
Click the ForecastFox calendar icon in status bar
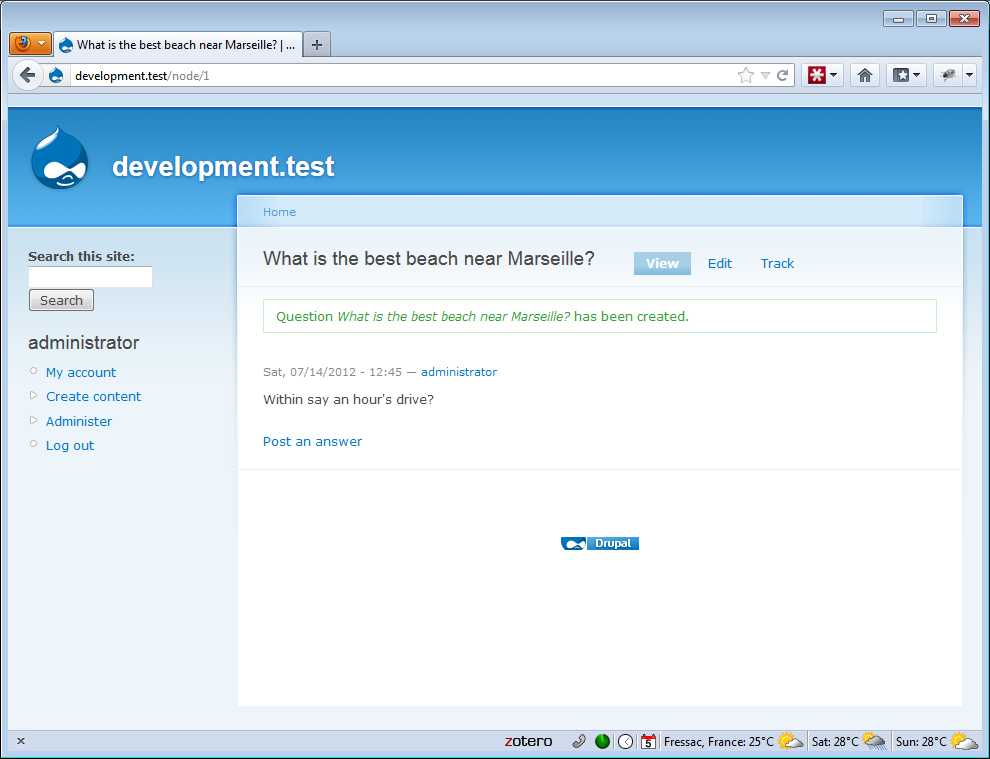[x=648, y=741]
